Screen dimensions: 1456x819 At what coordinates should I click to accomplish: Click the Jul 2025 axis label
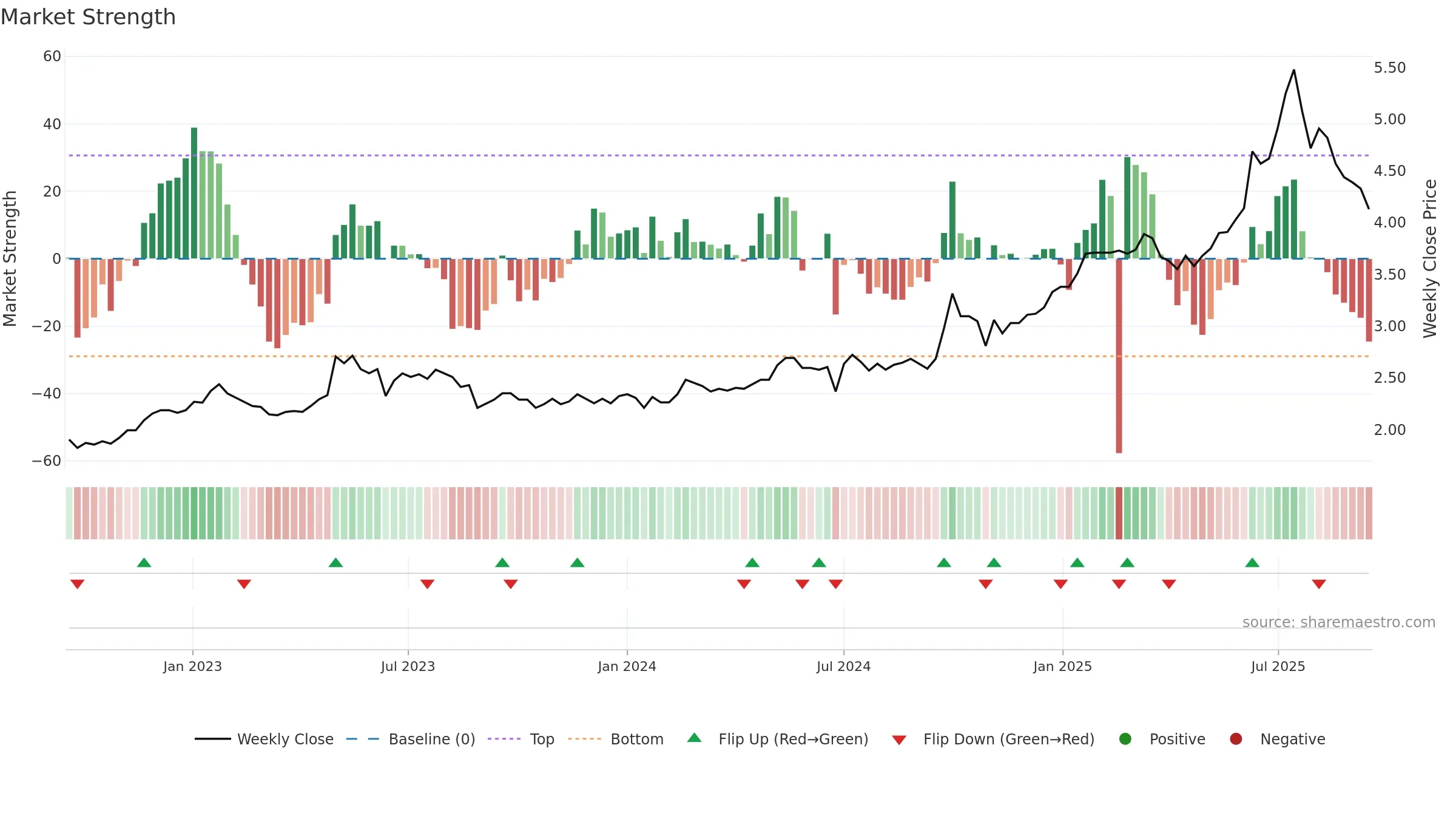point(1278,666)
